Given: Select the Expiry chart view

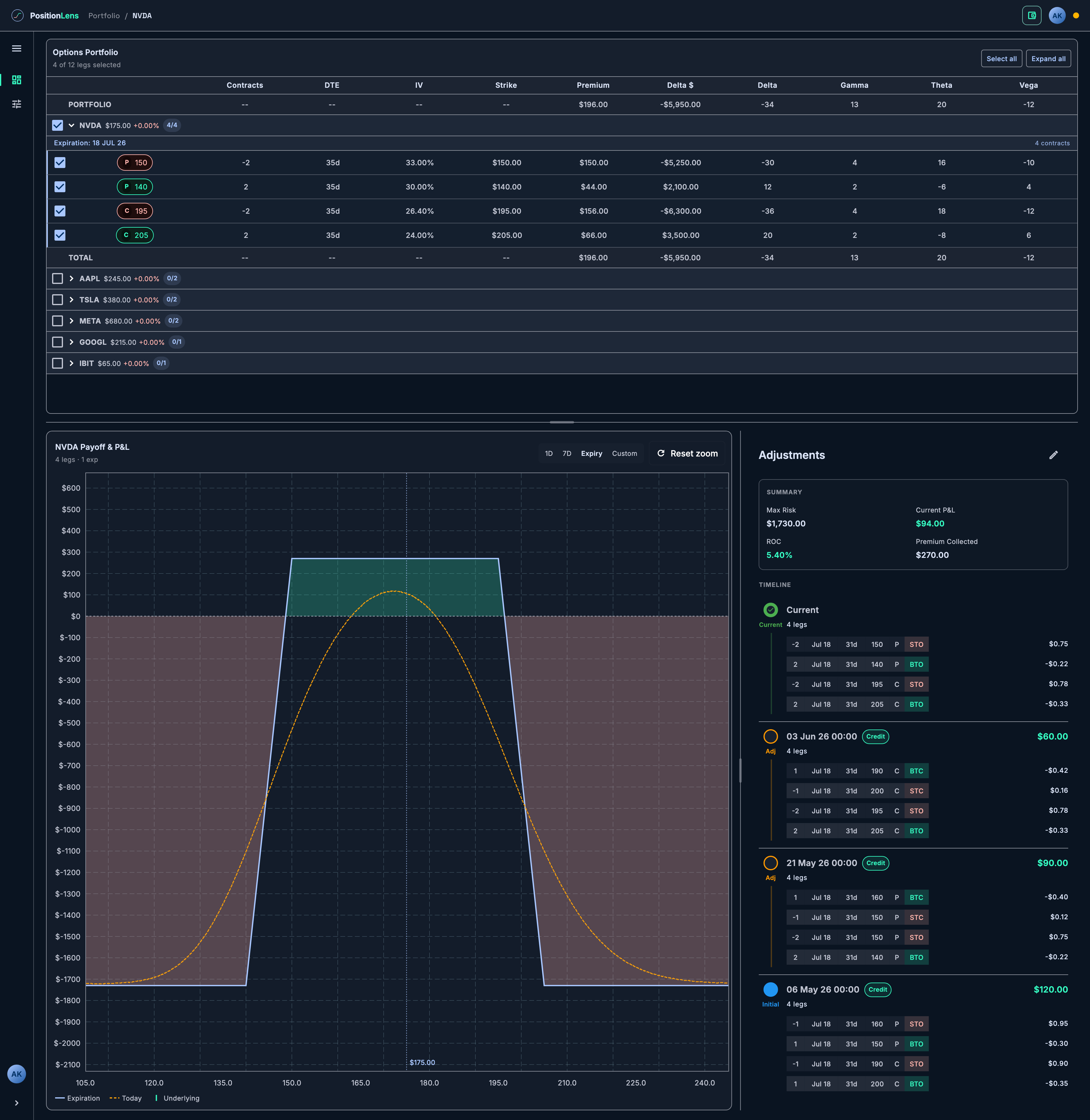Looking at the screenshot, I should pyautogui.click(x=591, y=453).
